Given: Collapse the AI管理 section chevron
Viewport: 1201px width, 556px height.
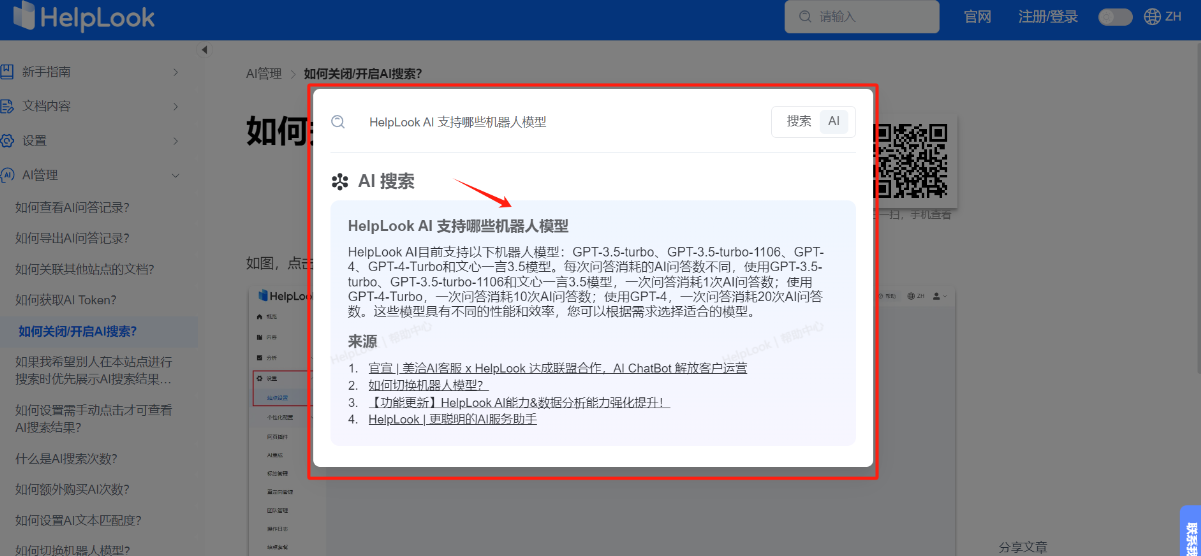Looking at the screenshot, I should point(175,175).
